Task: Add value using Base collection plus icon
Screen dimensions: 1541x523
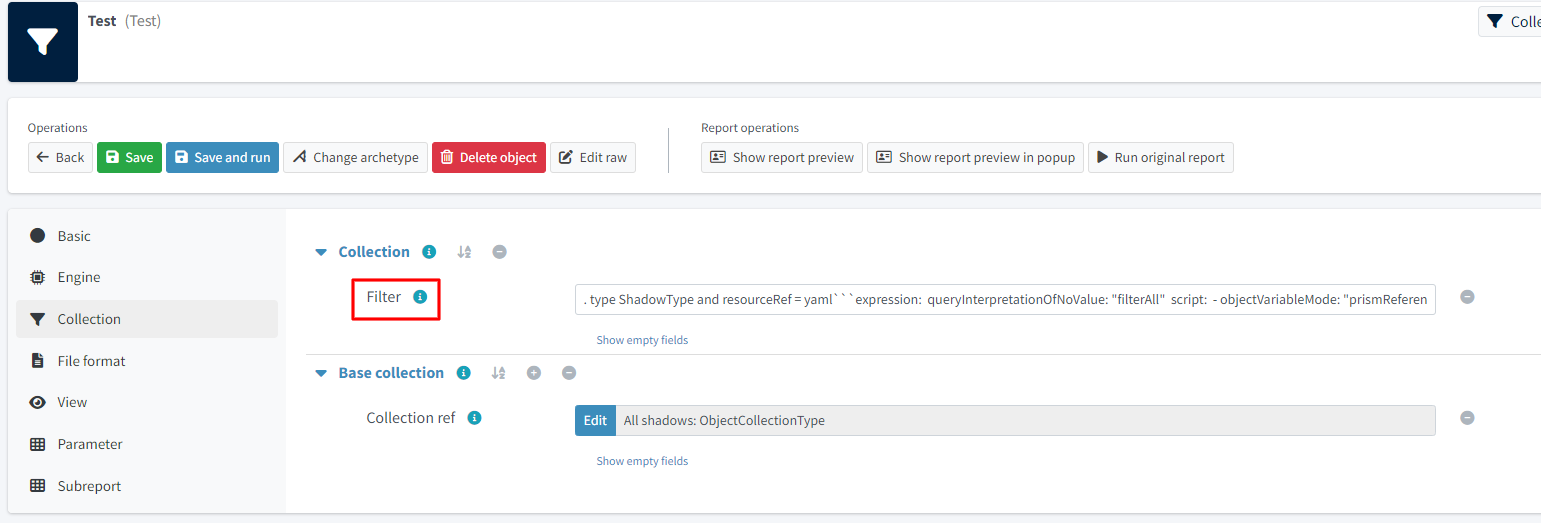Action: [x=534, y=373]
